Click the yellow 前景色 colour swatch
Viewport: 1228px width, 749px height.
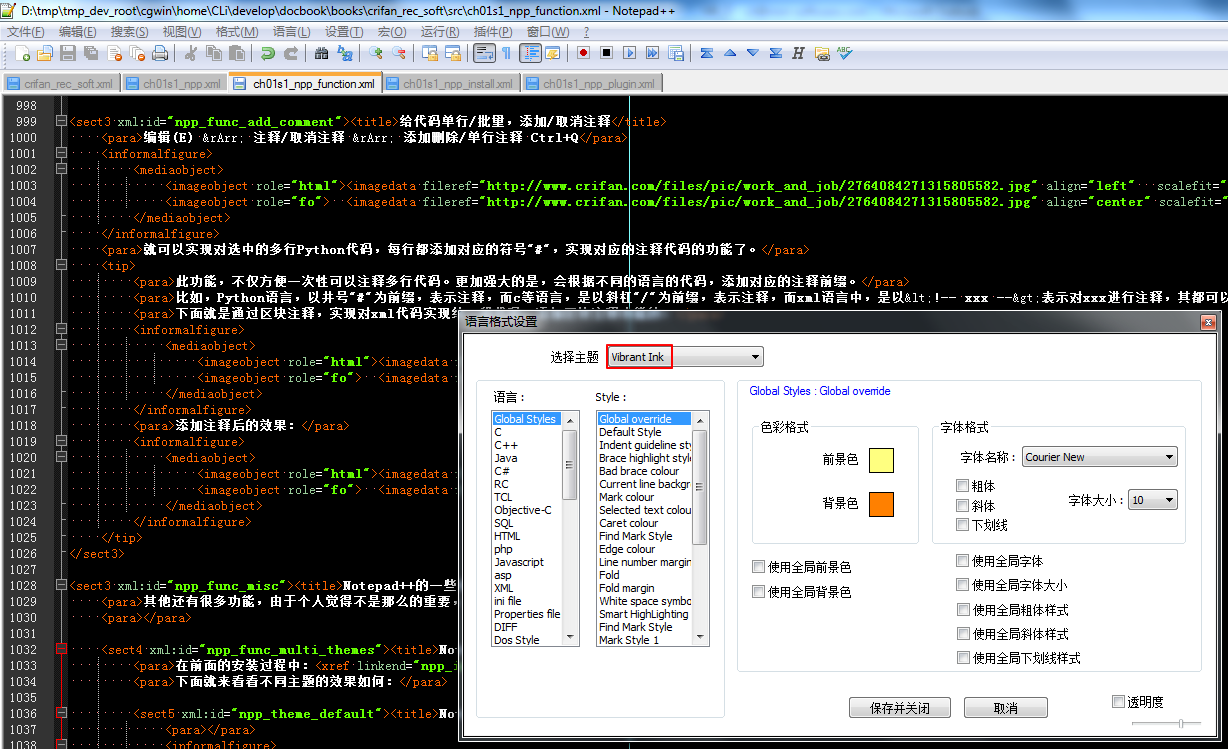tap(881, 460)
